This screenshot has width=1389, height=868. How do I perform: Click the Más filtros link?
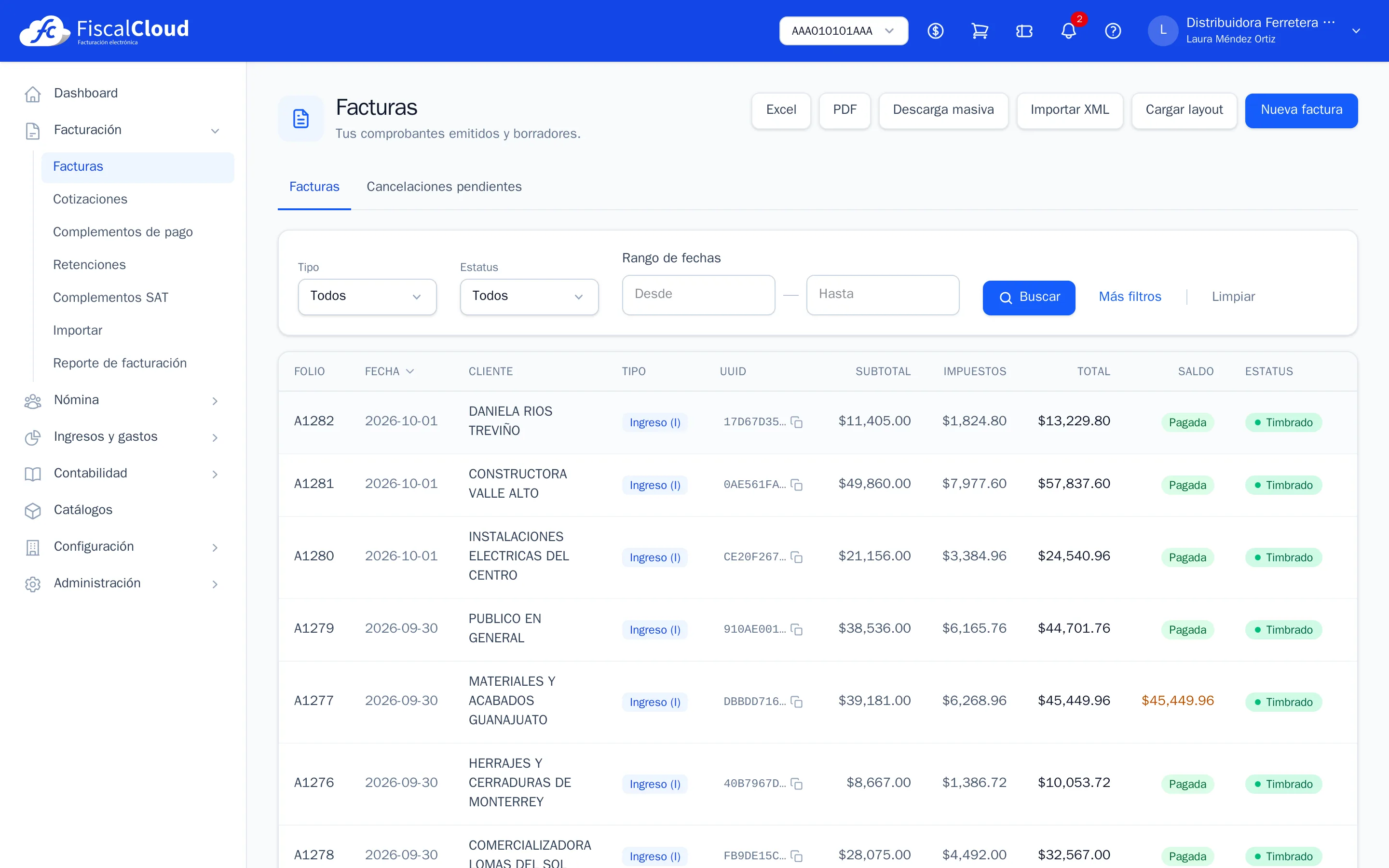(1130, 297)
